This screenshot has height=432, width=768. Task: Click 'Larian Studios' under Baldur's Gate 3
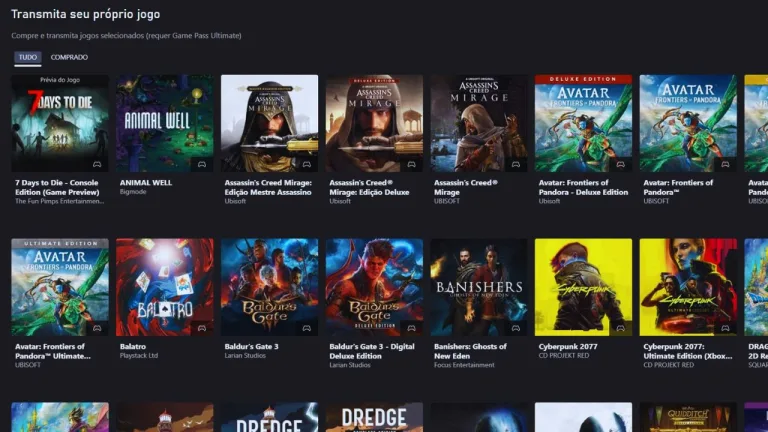pos(245,356)
